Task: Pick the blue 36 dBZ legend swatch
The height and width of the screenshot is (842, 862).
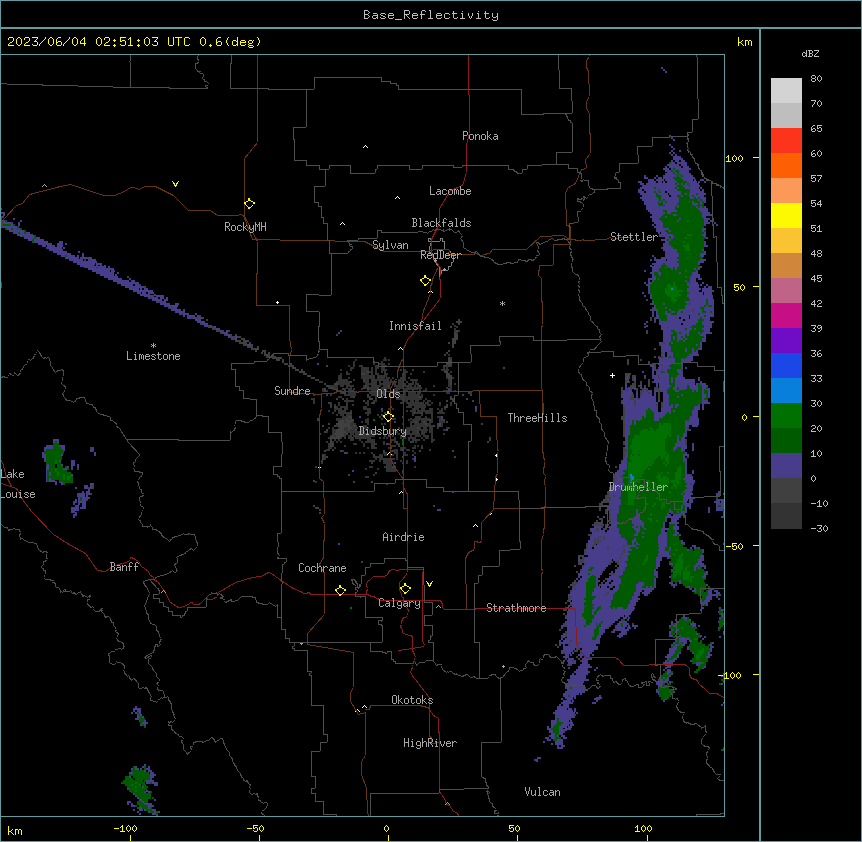Action: tap(786, 365)
